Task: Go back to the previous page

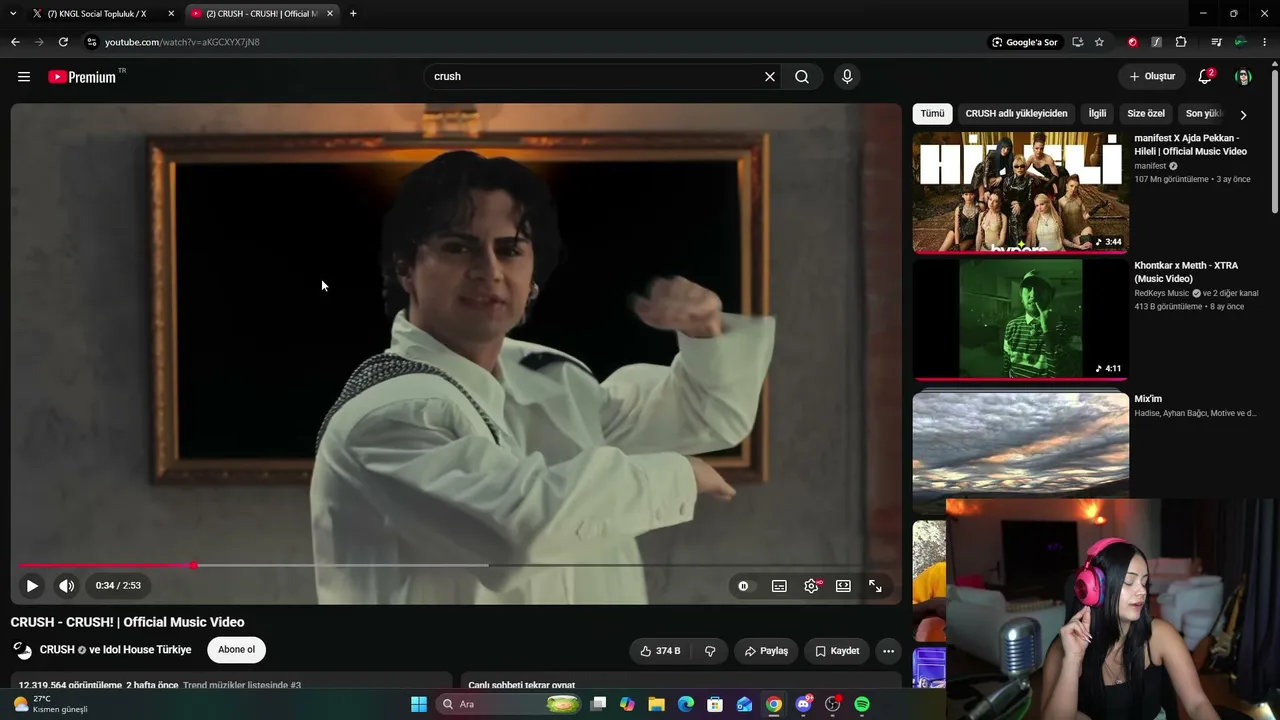Action: tap(15, 42)
